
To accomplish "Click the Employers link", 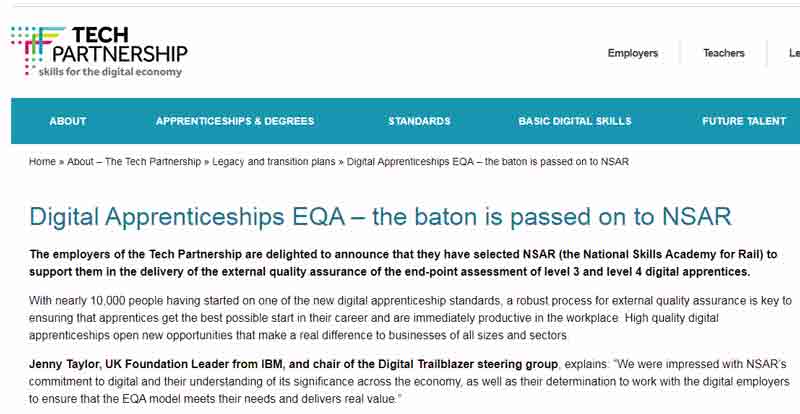I will (x=633, y=53).
